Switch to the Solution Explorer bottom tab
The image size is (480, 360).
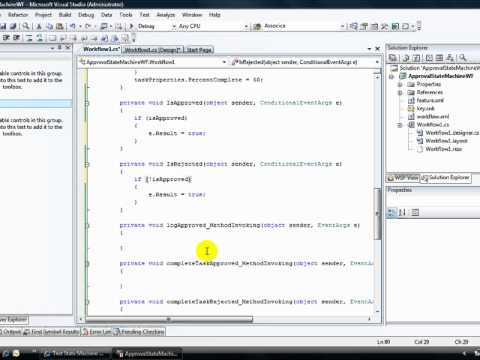pyautogui.click(x=446, y=178)
